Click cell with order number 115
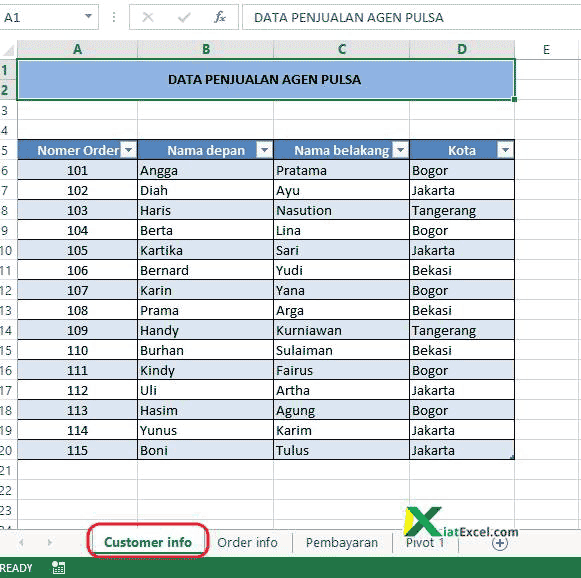 click(77, 451)
